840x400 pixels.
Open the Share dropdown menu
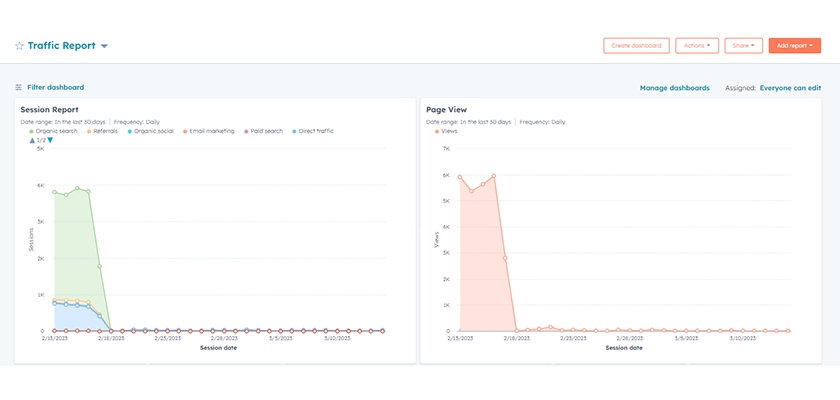click(x=744, y=46)
